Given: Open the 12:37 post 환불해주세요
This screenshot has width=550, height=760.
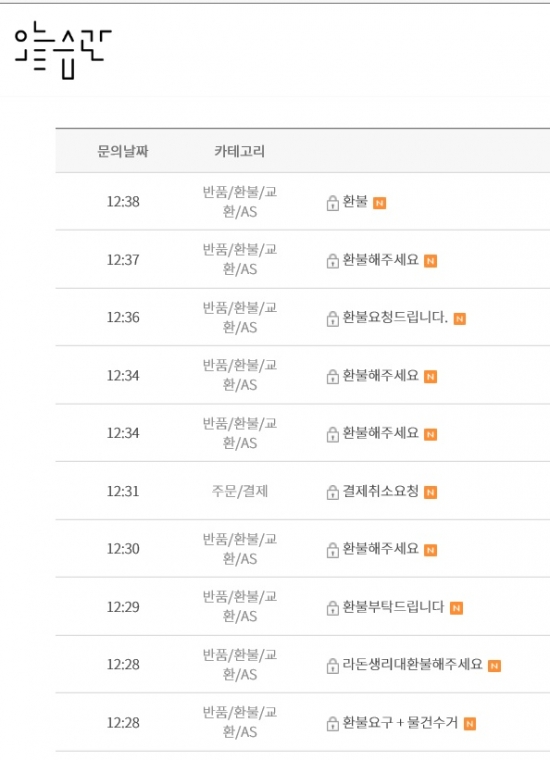Looking at the screenshot, I should tap(380, 260).
